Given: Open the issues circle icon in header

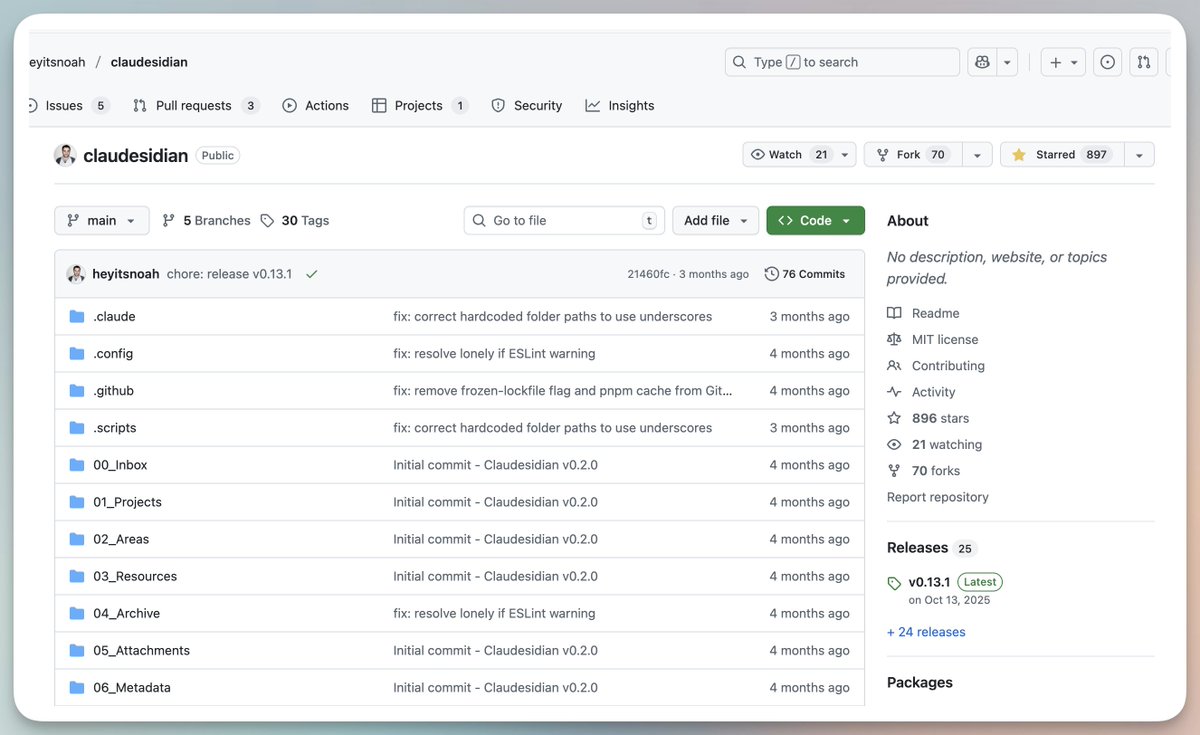Looking at the screenshot, I should point(1107,62).
